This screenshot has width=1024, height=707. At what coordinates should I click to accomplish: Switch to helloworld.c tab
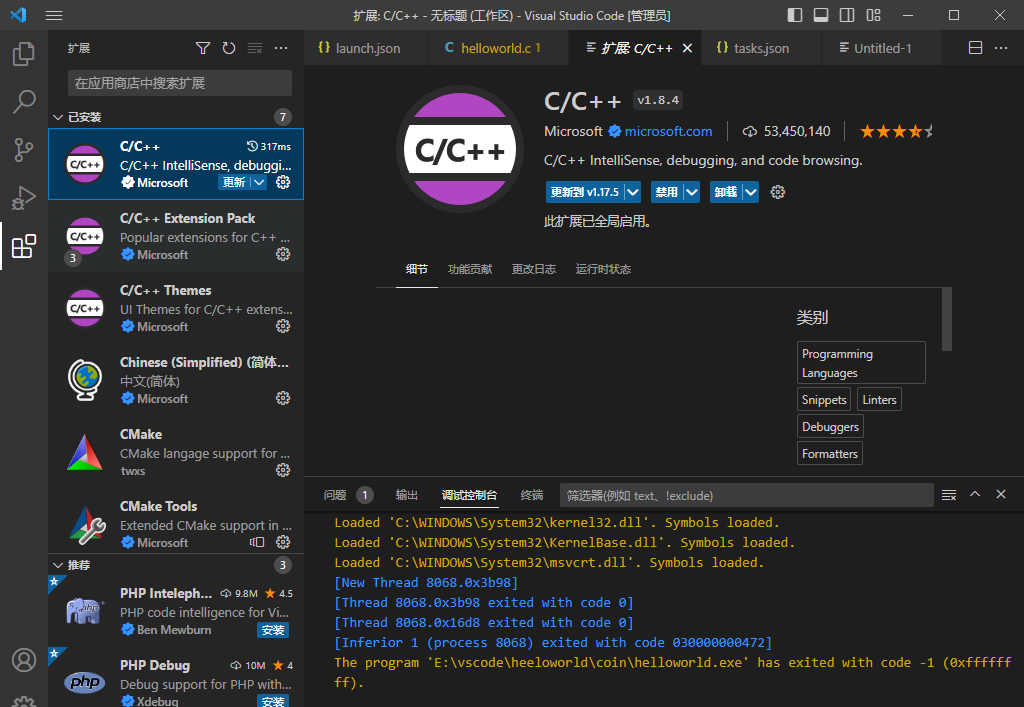tap(498, 48)
